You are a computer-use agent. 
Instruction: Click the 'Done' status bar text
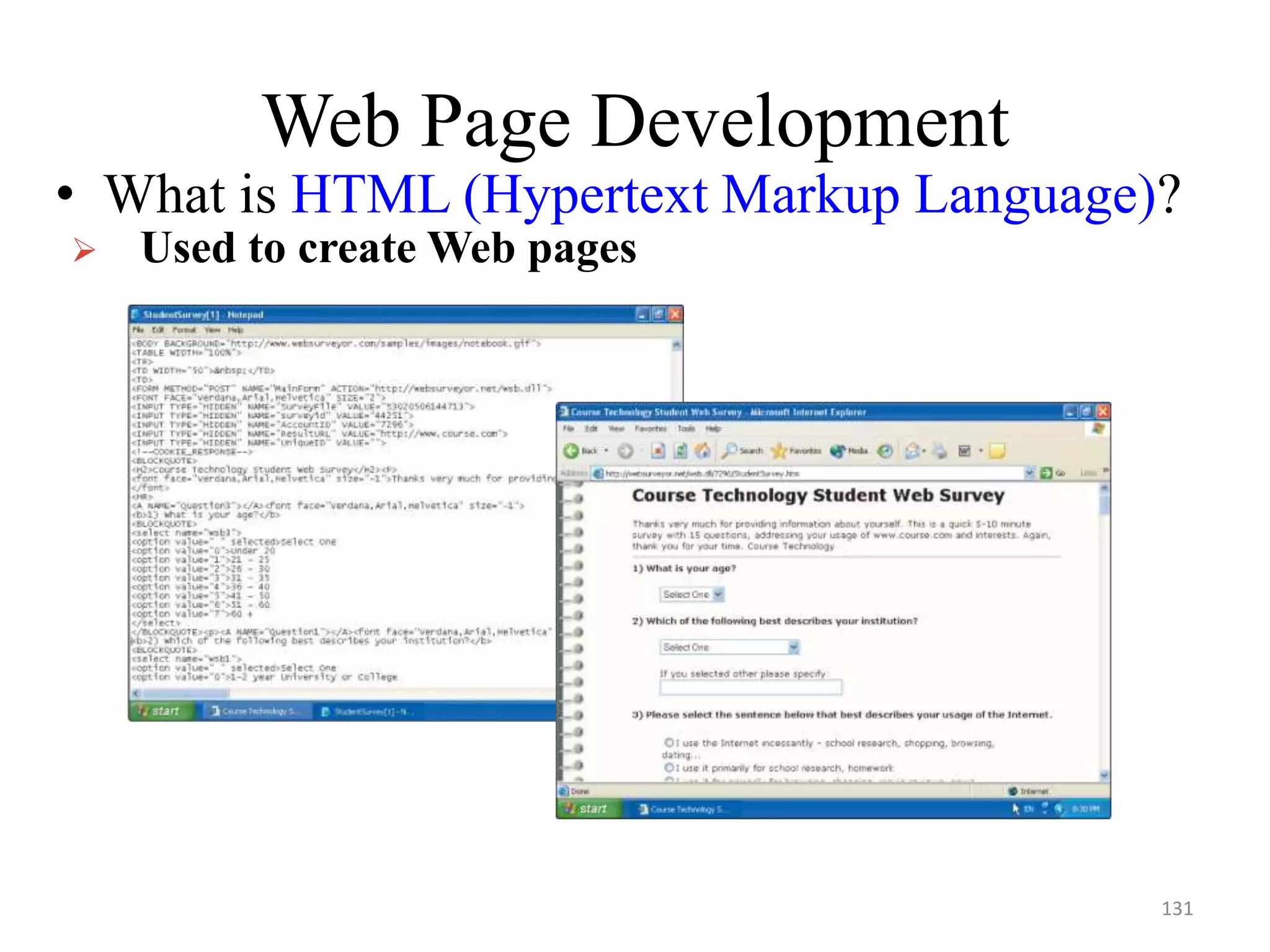[580, 791]
